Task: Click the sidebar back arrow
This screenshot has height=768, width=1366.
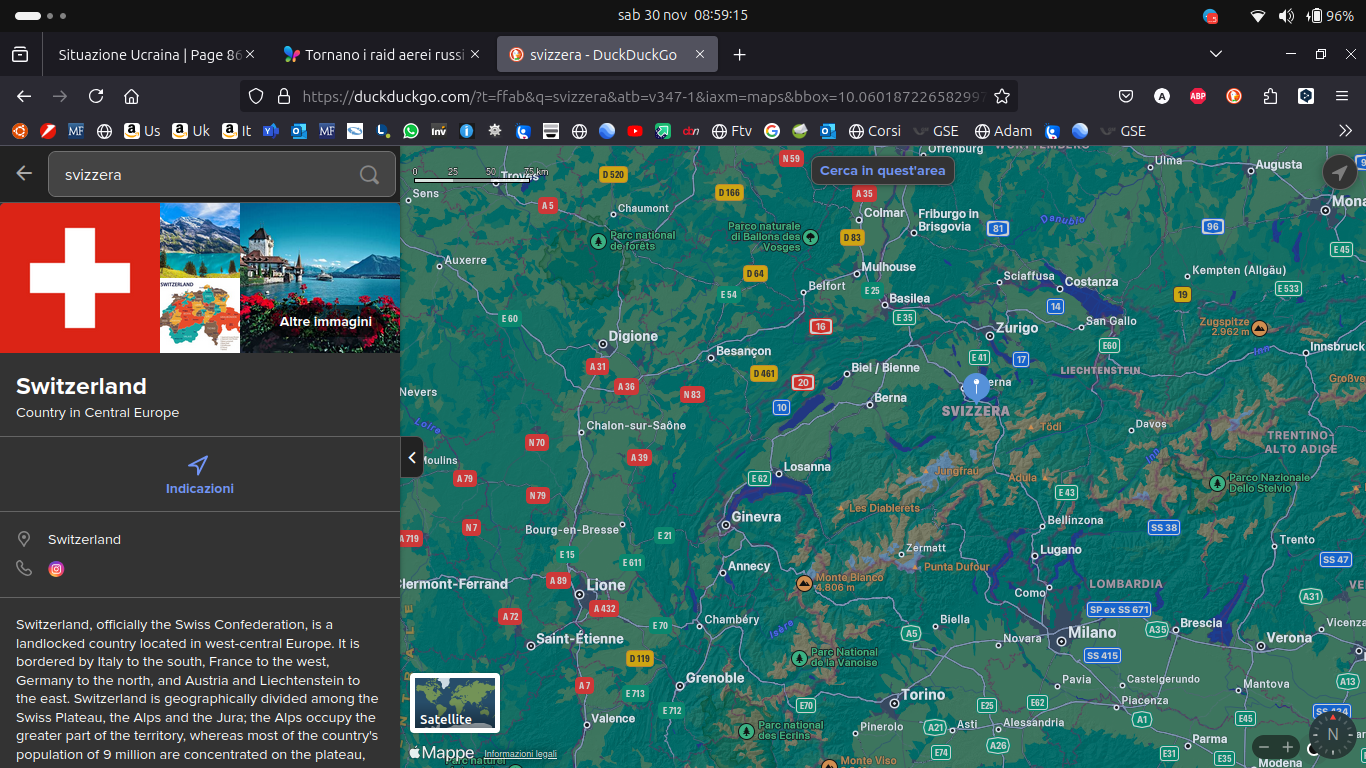Action: 24,174
